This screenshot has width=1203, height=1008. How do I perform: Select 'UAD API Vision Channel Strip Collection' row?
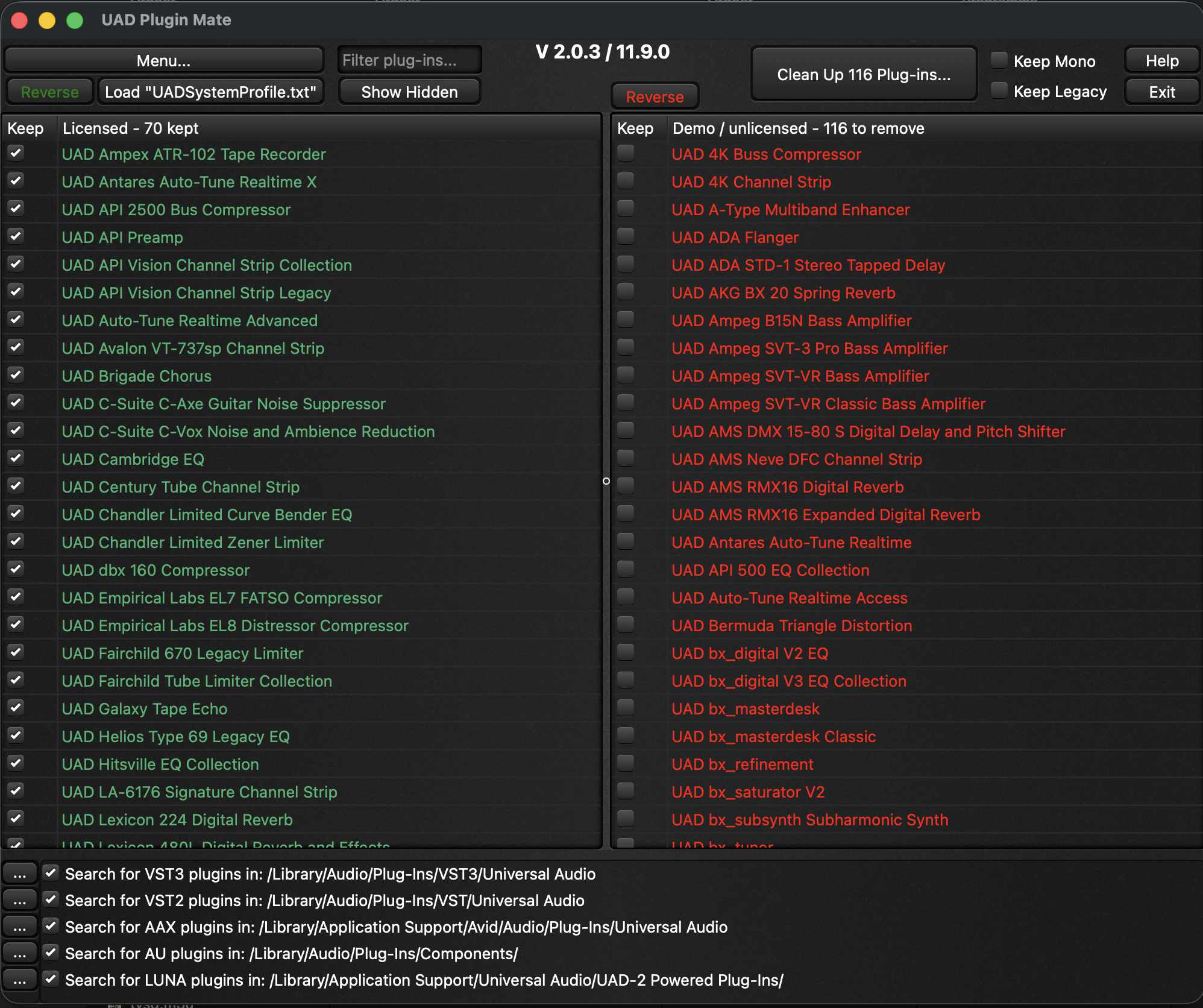(302, 265)
